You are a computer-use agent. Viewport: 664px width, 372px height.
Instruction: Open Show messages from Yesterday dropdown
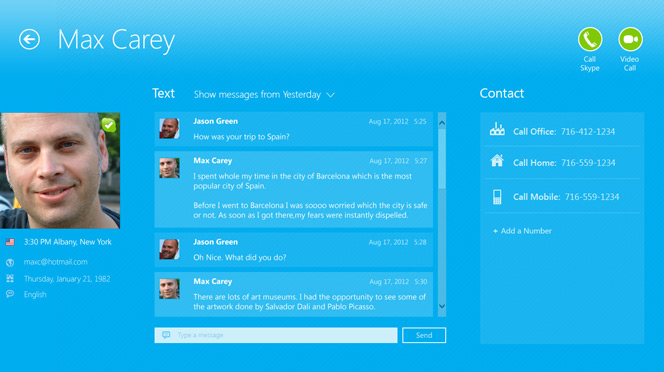pyautogui.click(x=264, y=94)
